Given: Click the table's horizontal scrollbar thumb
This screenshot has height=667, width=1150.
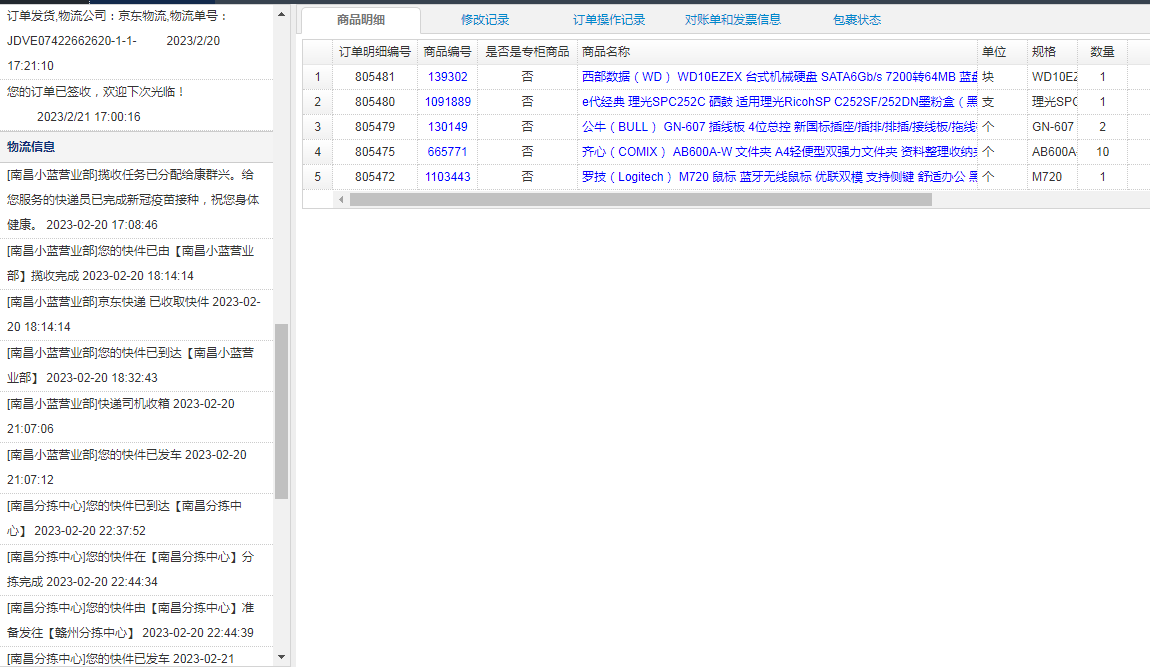Looking at the screenshot, I should (640, 200).
